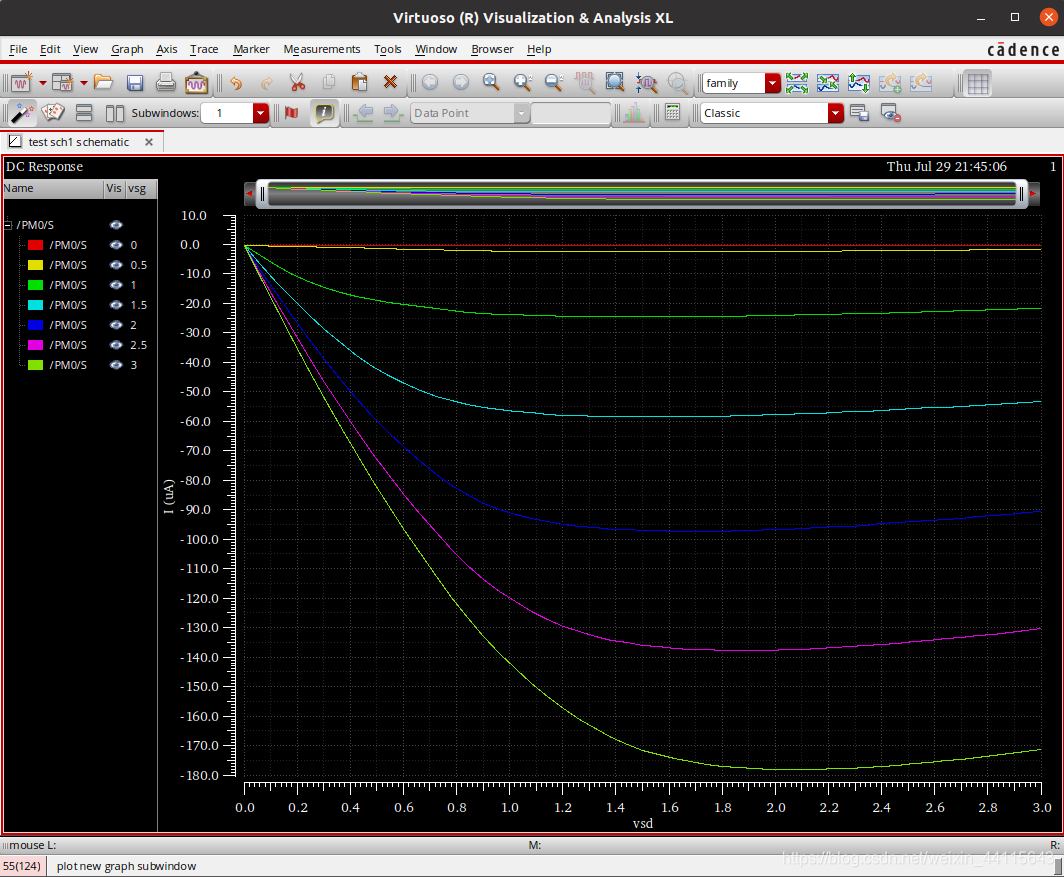Hide the vsg 0.5 trace
1064x877 pixels.
(116, 265)
